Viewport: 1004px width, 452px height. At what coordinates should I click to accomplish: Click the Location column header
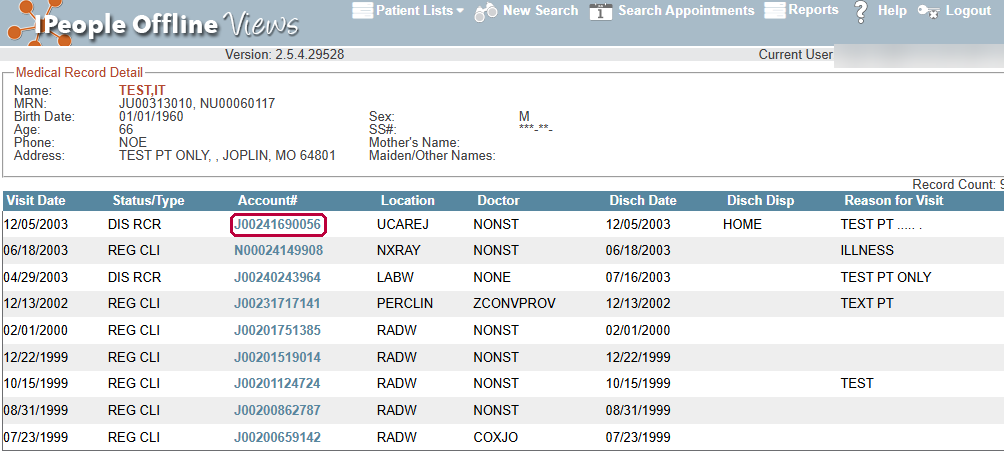pyautogui.click(x=407, y=200)
